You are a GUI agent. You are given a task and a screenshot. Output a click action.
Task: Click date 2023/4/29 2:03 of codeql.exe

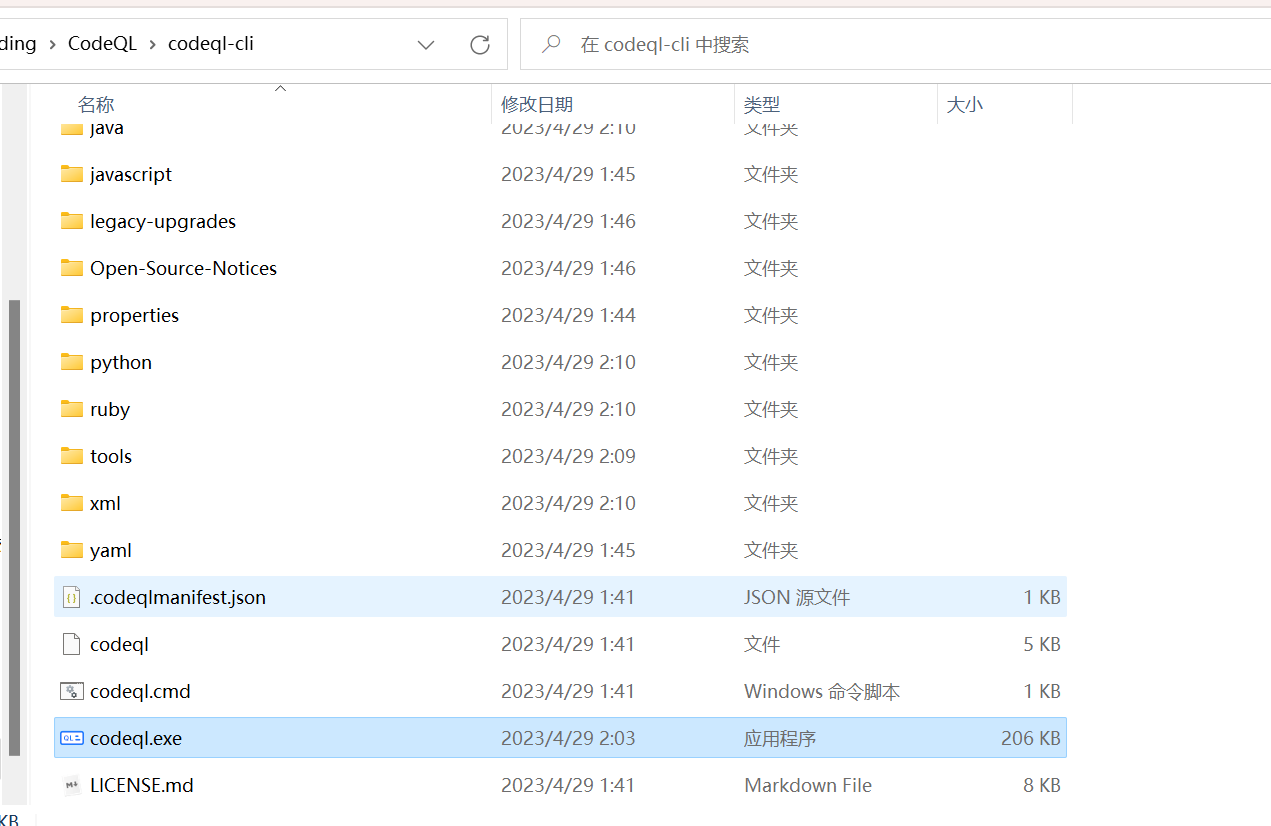[568, 738]
